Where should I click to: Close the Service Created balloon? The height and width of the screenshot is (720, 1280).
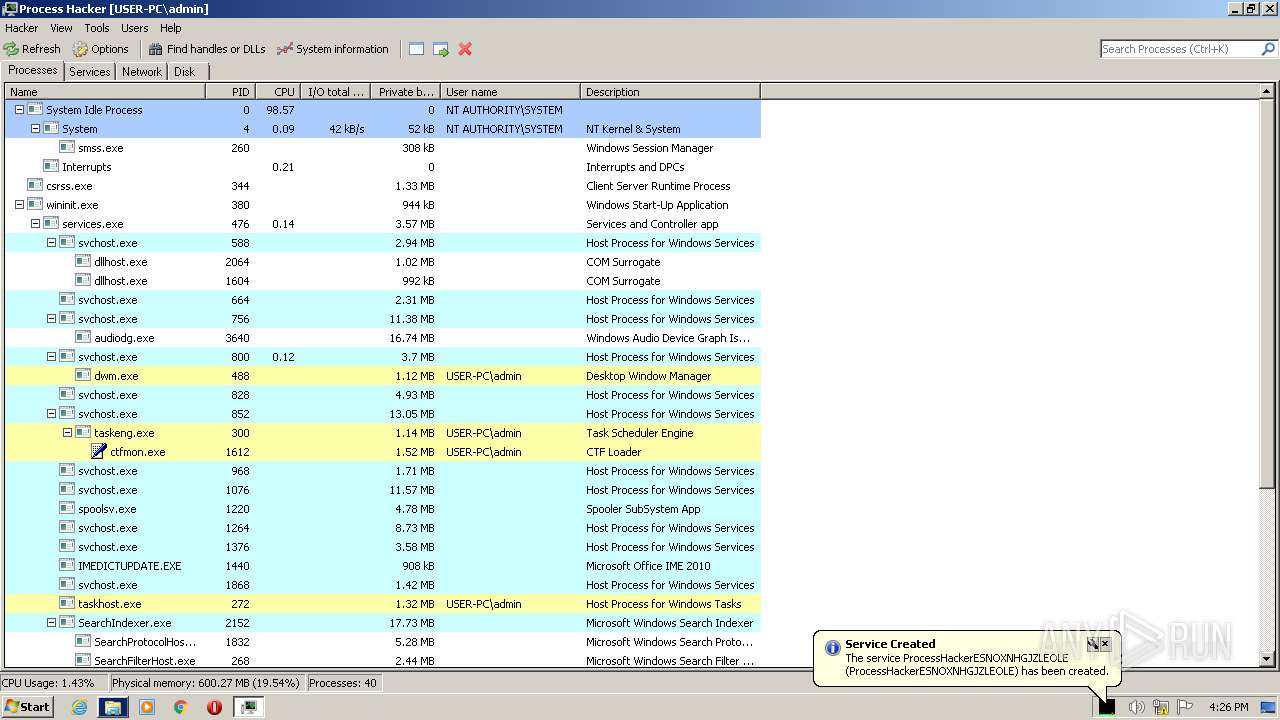[1105, 644]
